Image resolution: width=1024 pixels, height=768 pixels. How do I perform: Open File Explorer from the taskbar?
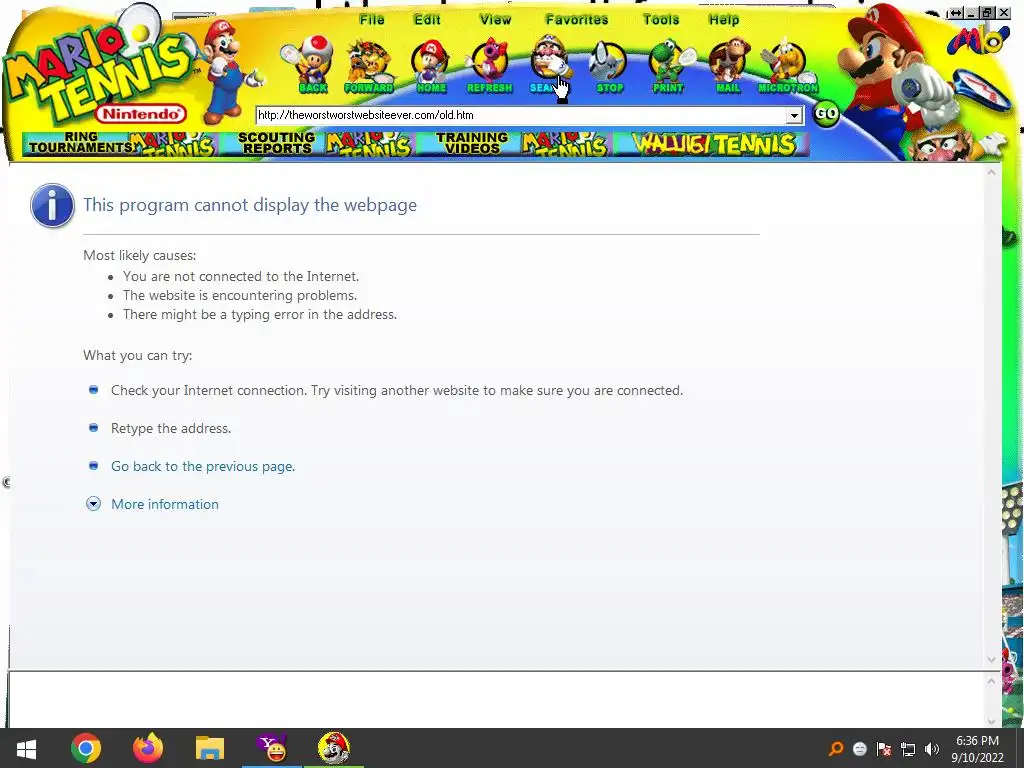tap(210, 748)
